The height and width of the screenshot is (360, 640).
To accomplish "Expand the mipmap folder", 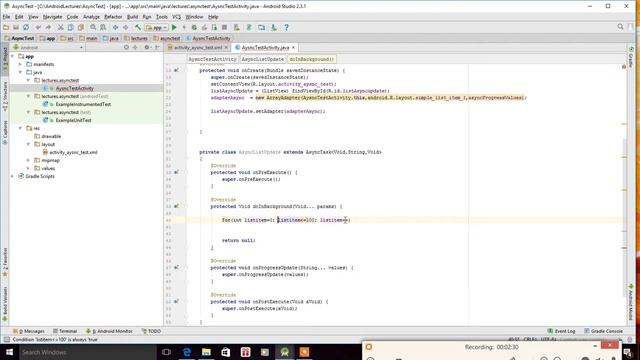I will pyautogui.click(x=28, y=160).
